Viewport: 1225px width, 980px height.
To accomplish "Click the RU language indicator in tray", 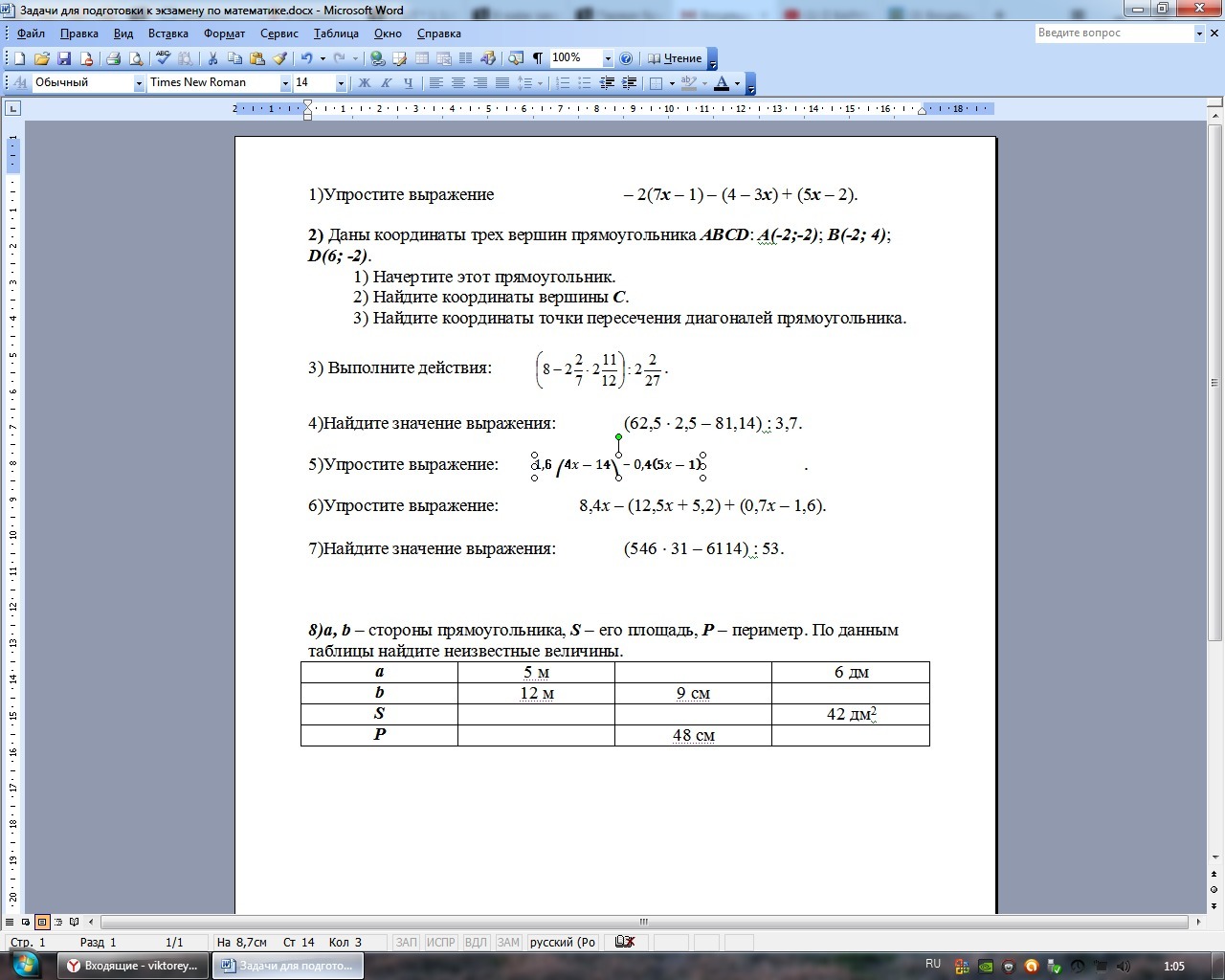I will pyautogui.click(x=933, y=965).
